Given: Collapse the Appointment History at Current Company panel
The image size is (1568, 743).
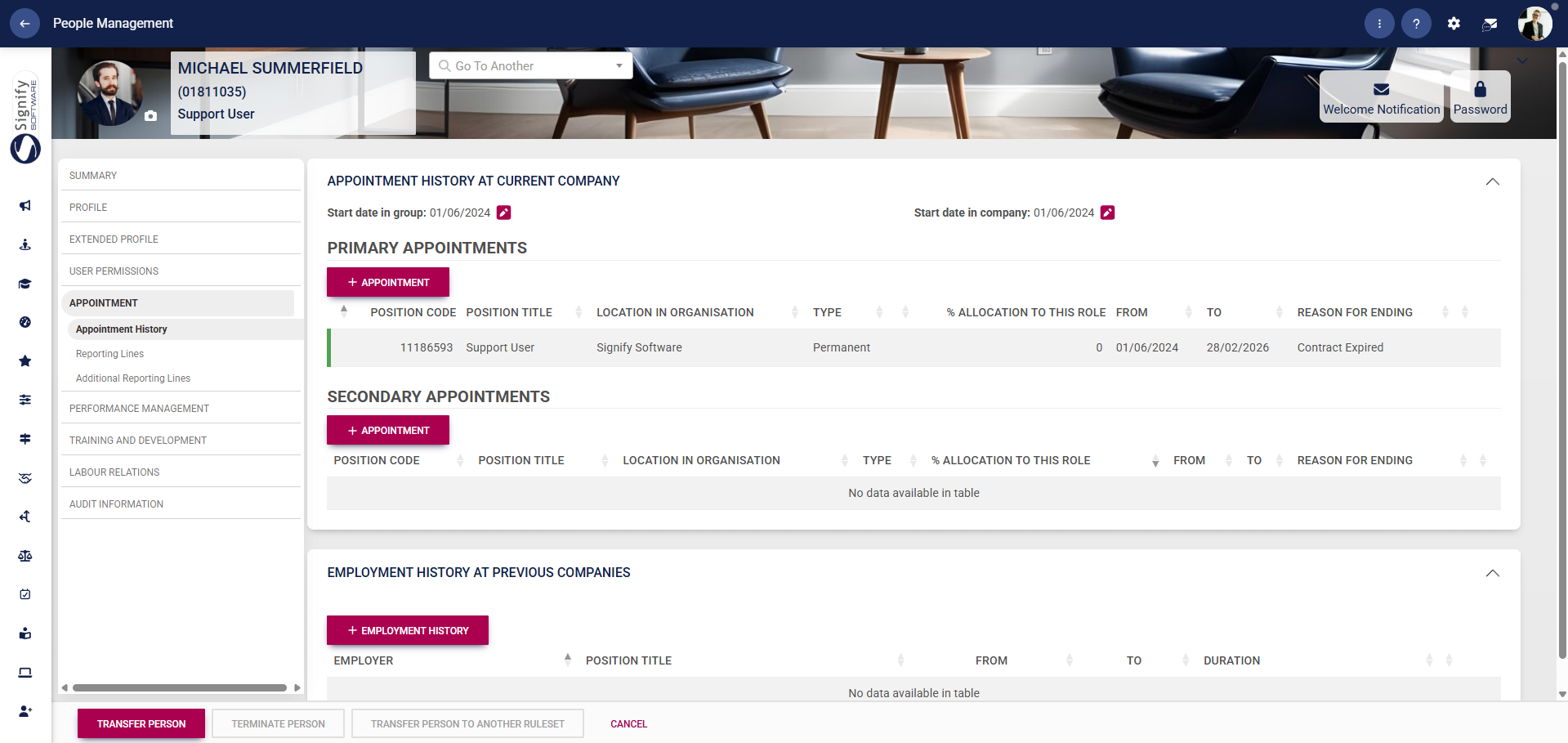Looking at the screenshot, I should [1492, 181].
